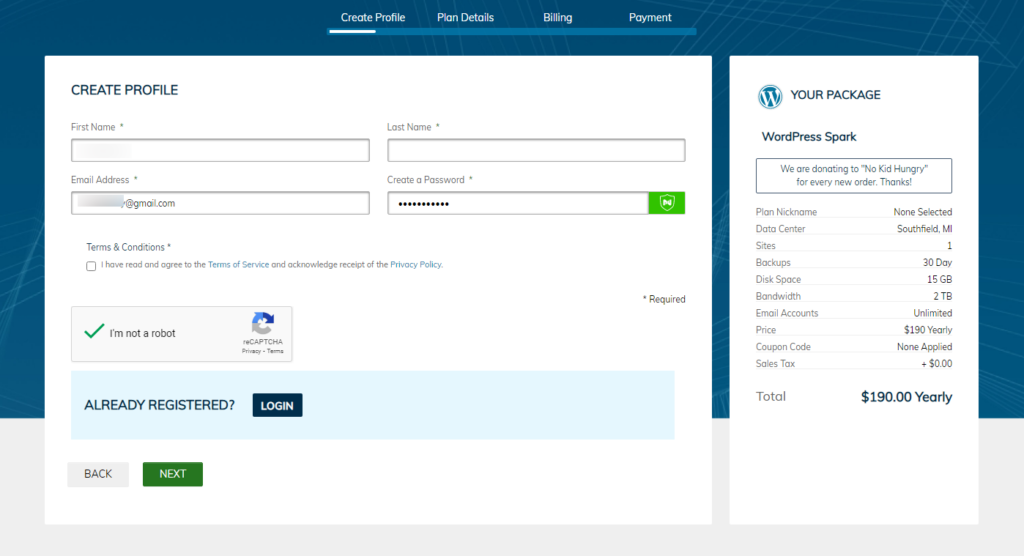Click the 'None Selected' plan nickname value
Screen dimensions: 1024x556
[x=922, y=212]
